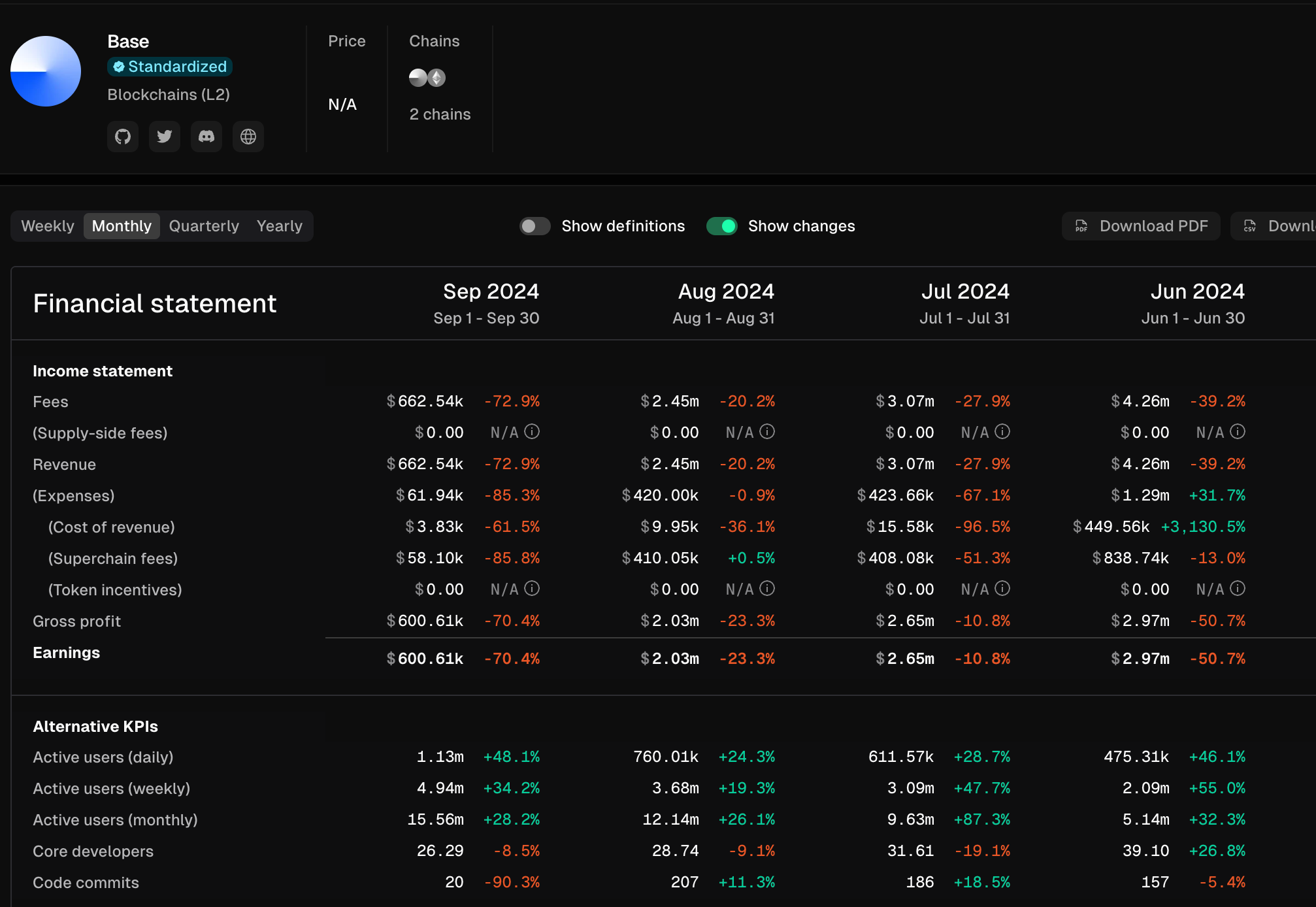Select the Yearly period tab
The width and height of the screenshot is (1316, 907).
point(279,226)
